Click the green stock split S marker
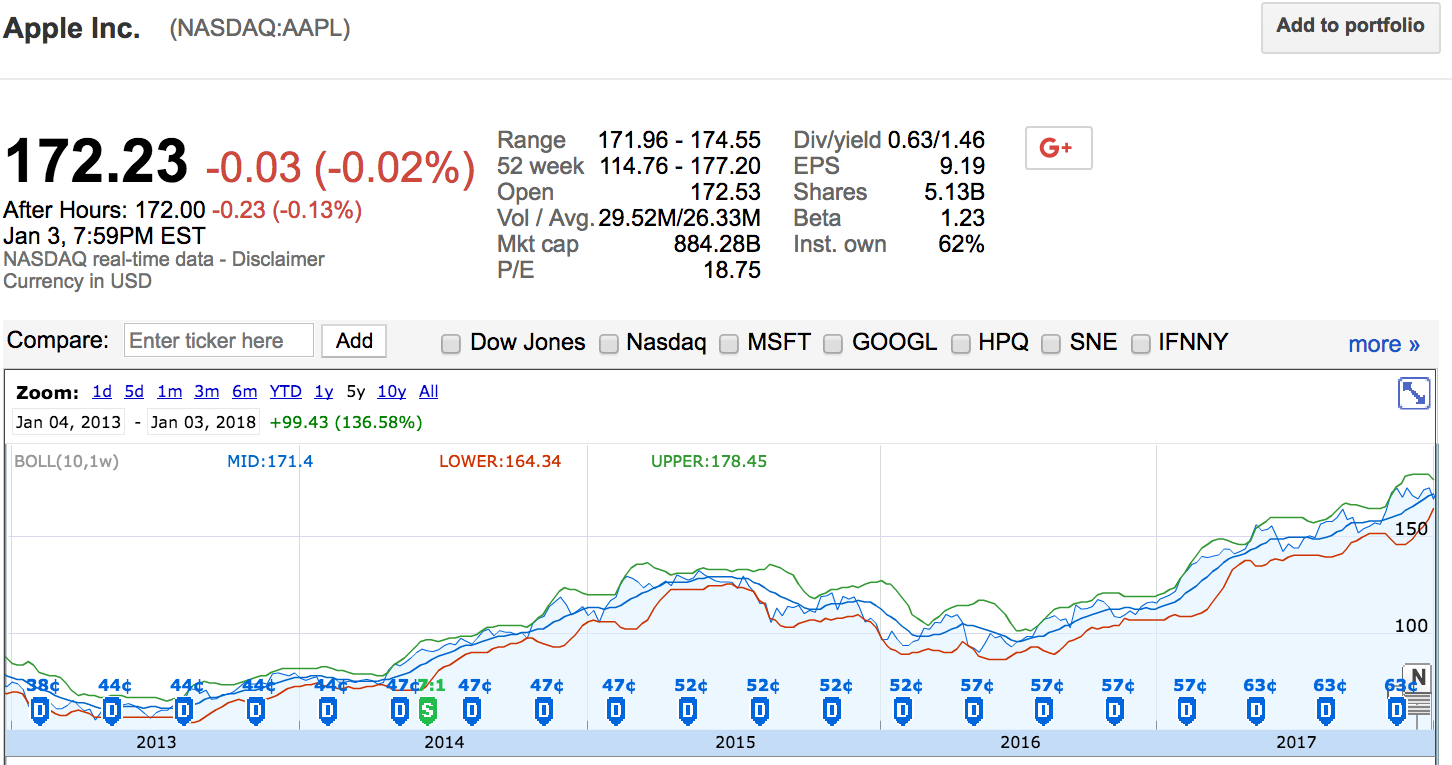Image resolution: width=1452 pixels, height=765 pixels. click(428, 710)
